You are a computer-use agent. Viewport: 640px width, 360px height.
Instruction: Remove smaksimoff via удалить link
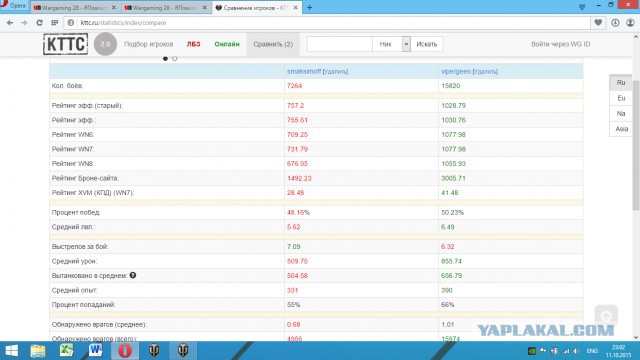[335, 71]
